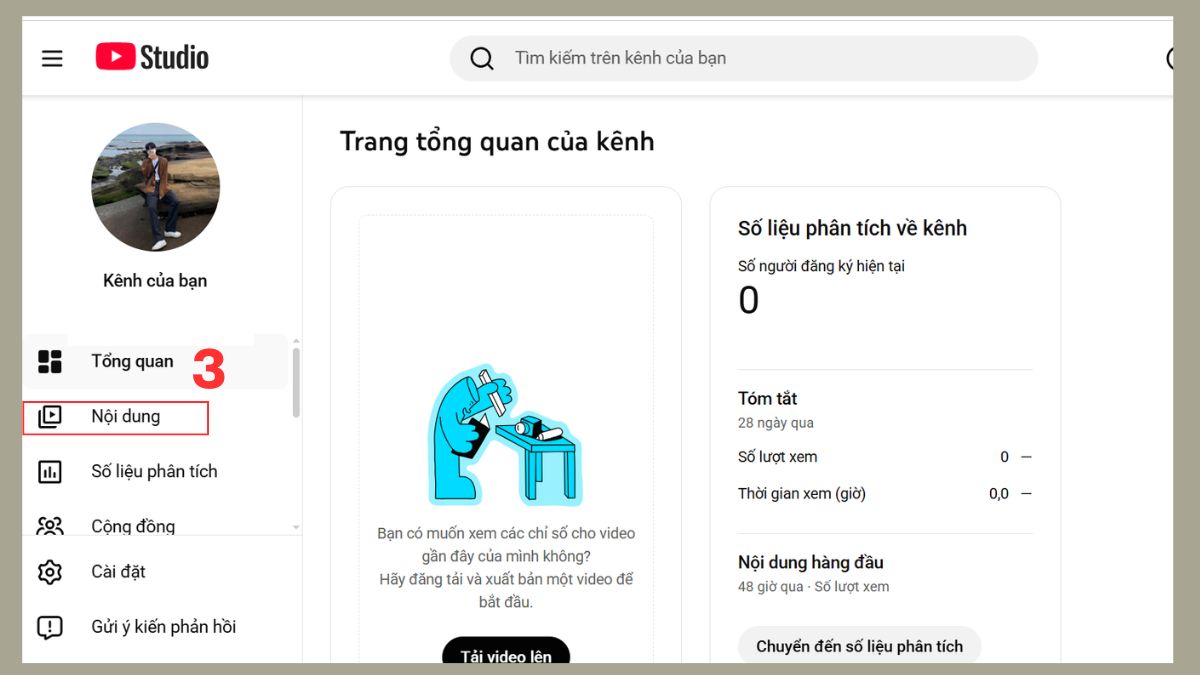Image resolution: width=1200 pixels, height=675 pixels.
Task: Click the Số lượt xem row label
Action: coord(777,457)
